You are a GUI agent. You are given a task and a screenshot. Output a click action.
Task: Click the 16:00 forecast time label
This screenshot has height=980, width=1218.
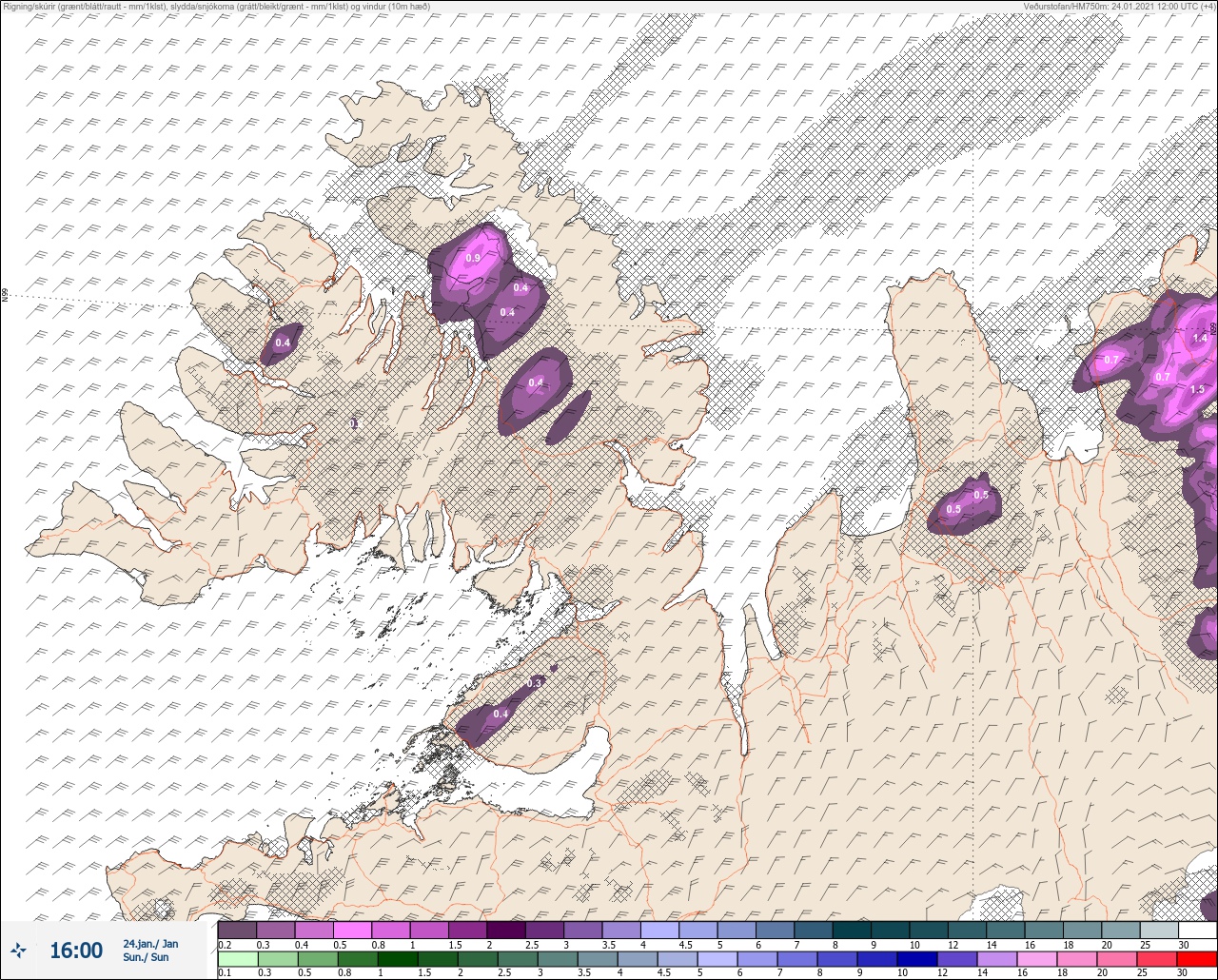[76, 951]
